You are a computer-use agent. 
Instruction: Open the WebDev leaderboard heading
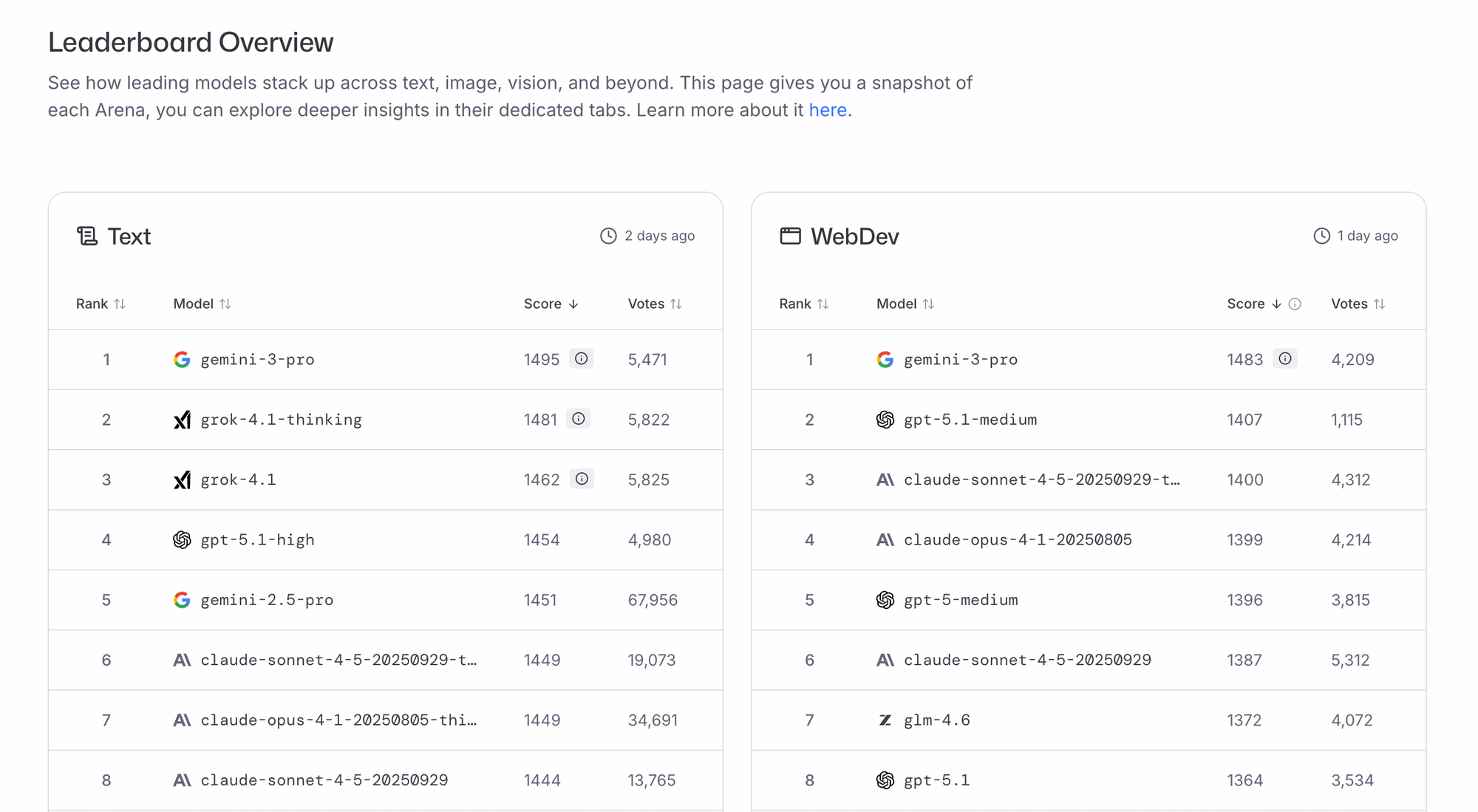point(854,236)
